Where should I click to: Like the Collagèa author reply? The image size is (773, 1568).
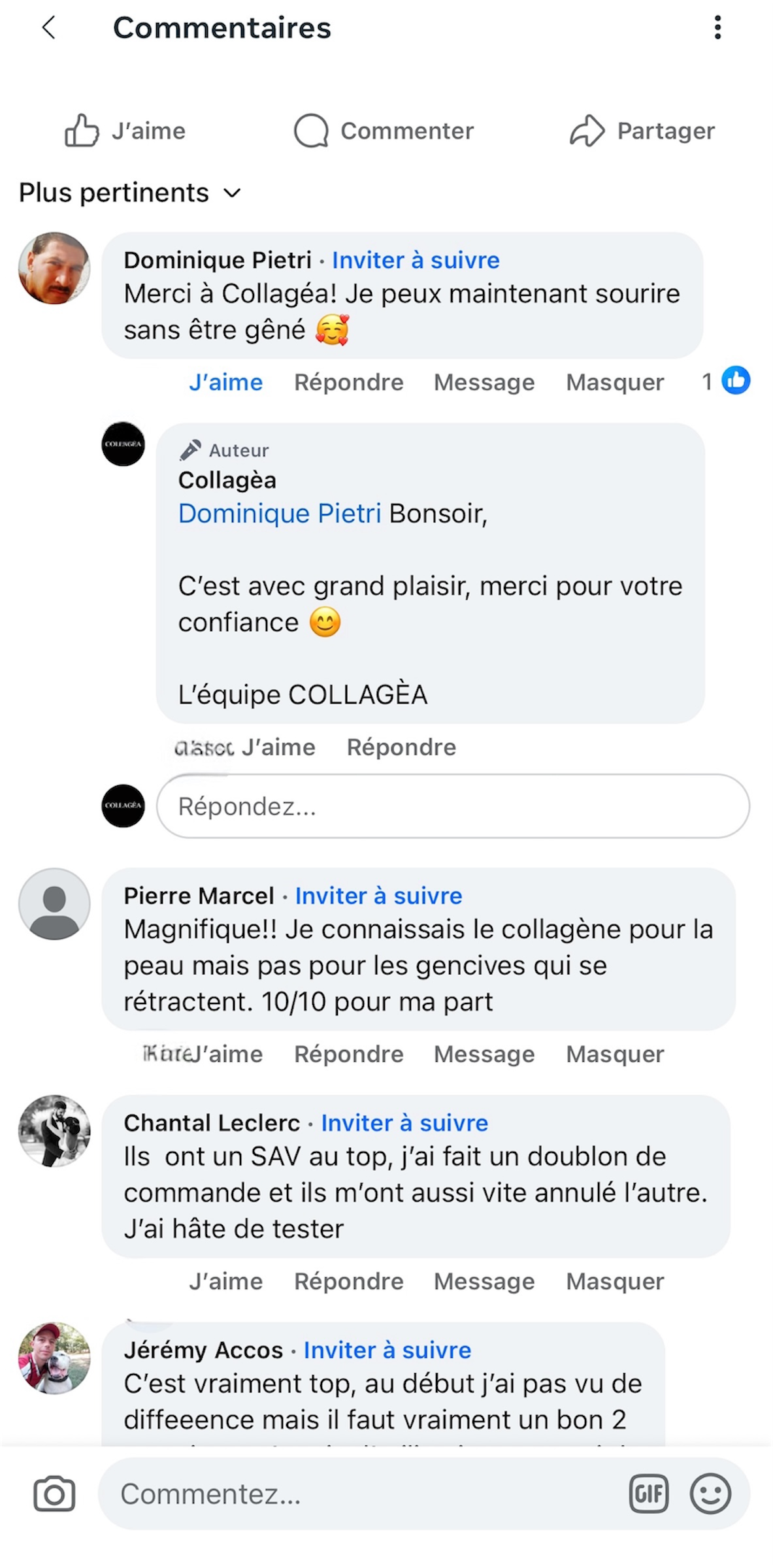[278, 747]
